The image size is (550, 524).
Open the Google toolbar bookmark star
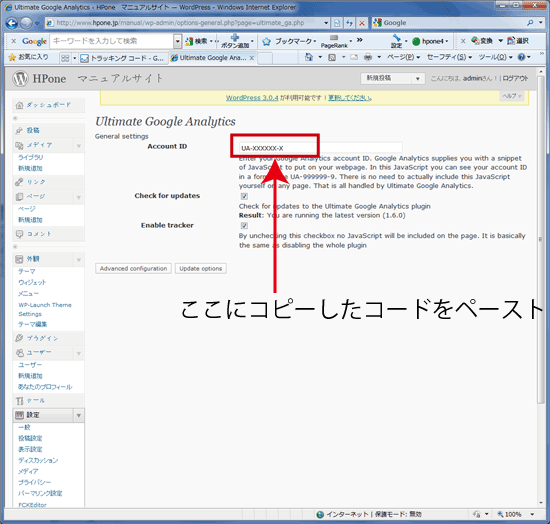[267, 42]
